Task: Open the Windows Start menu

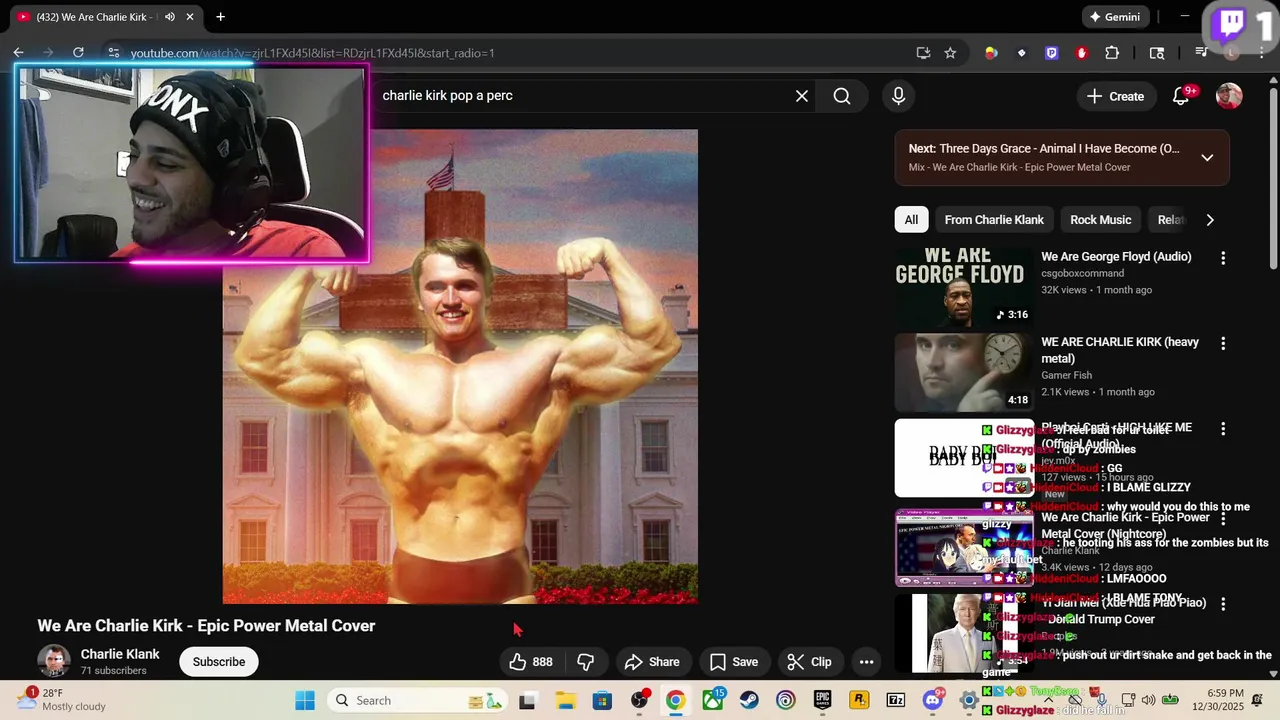Action: (305, 700)
